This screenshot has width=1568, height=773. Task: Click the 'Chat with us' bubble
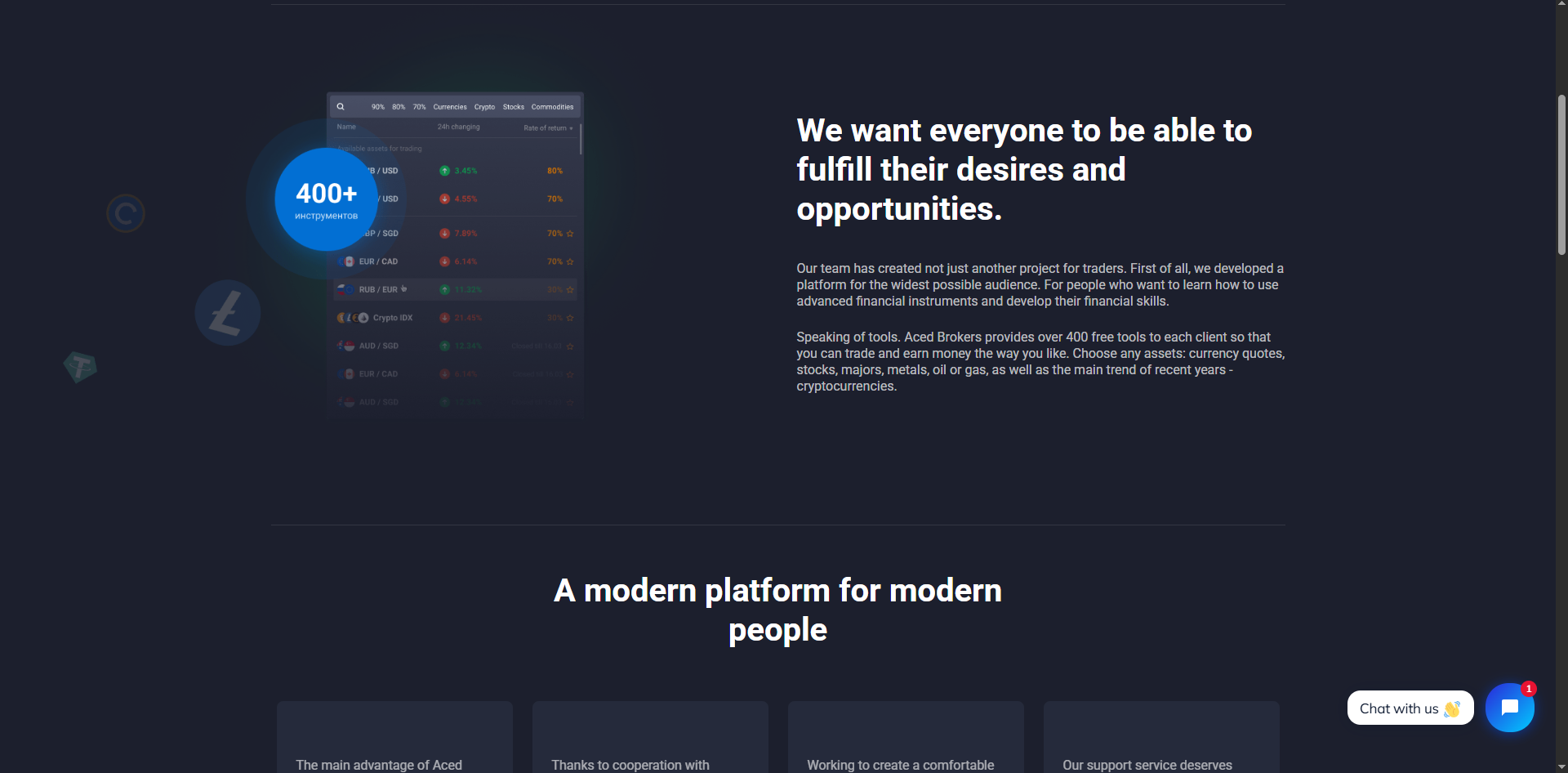tap(1410, 708)
